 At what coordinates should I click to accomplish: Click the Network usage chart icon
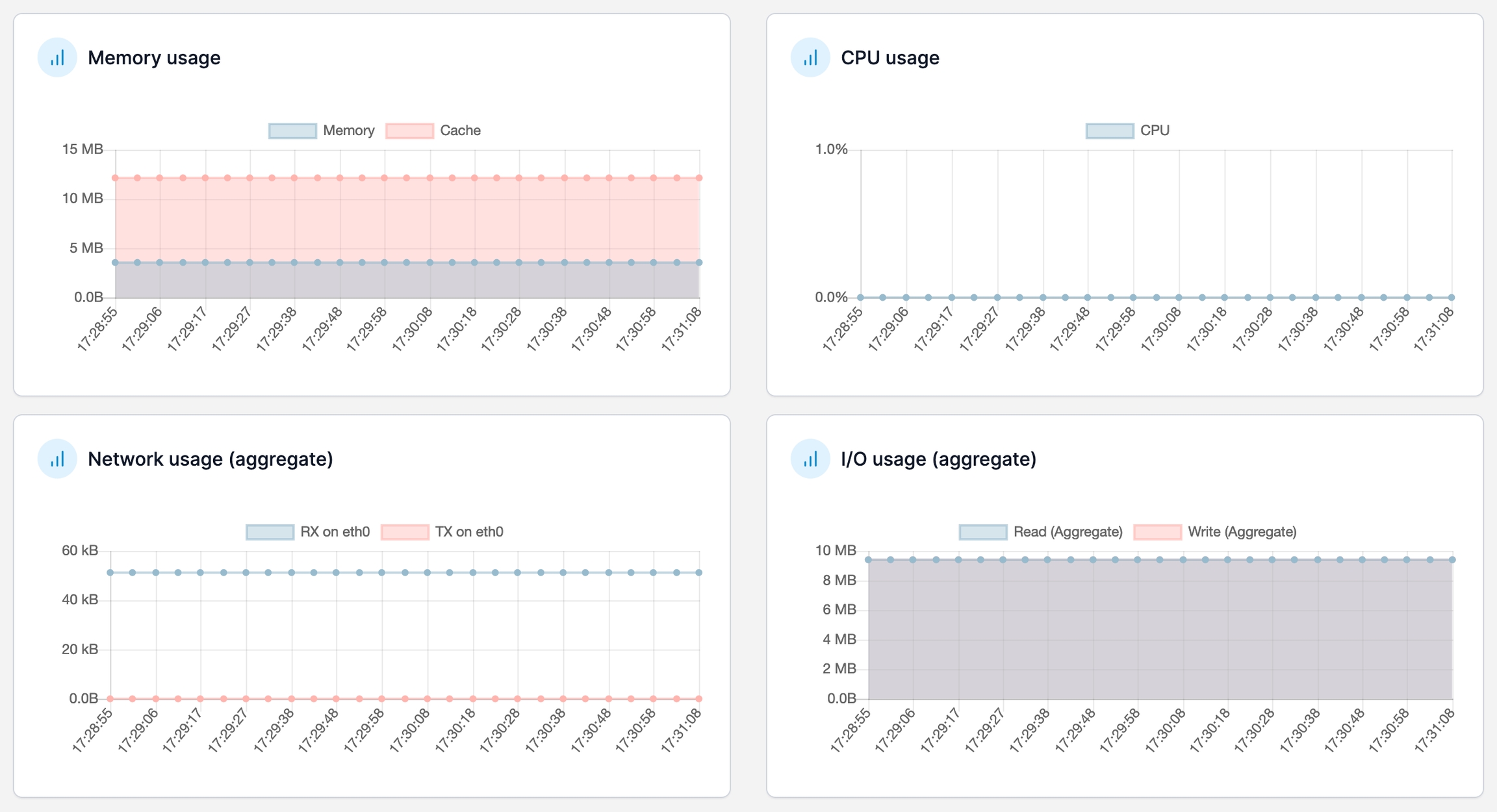(x=57, y=459)
